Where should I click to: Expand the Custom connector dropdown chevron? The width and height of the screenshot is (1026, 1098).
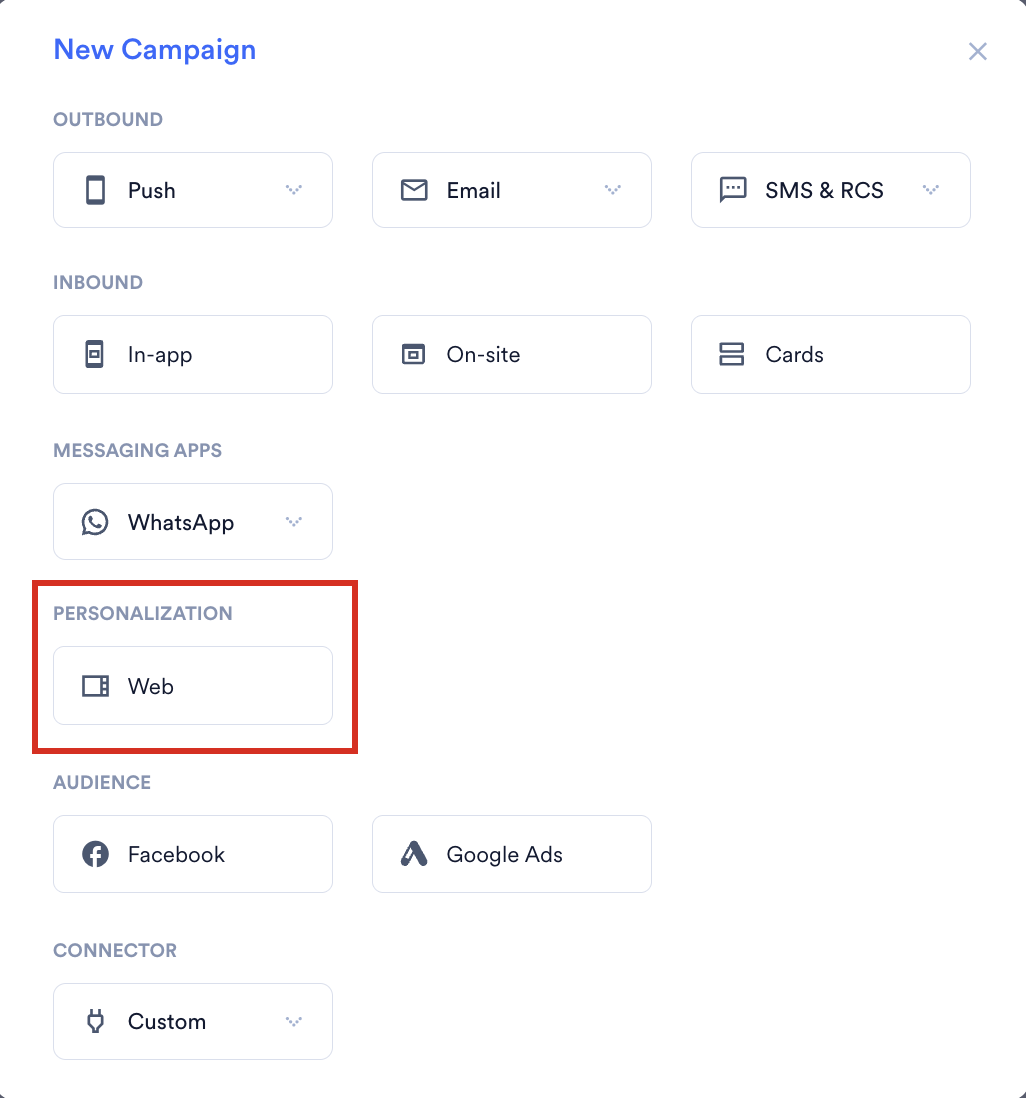pyautogui.click(x=294, y=1022)
